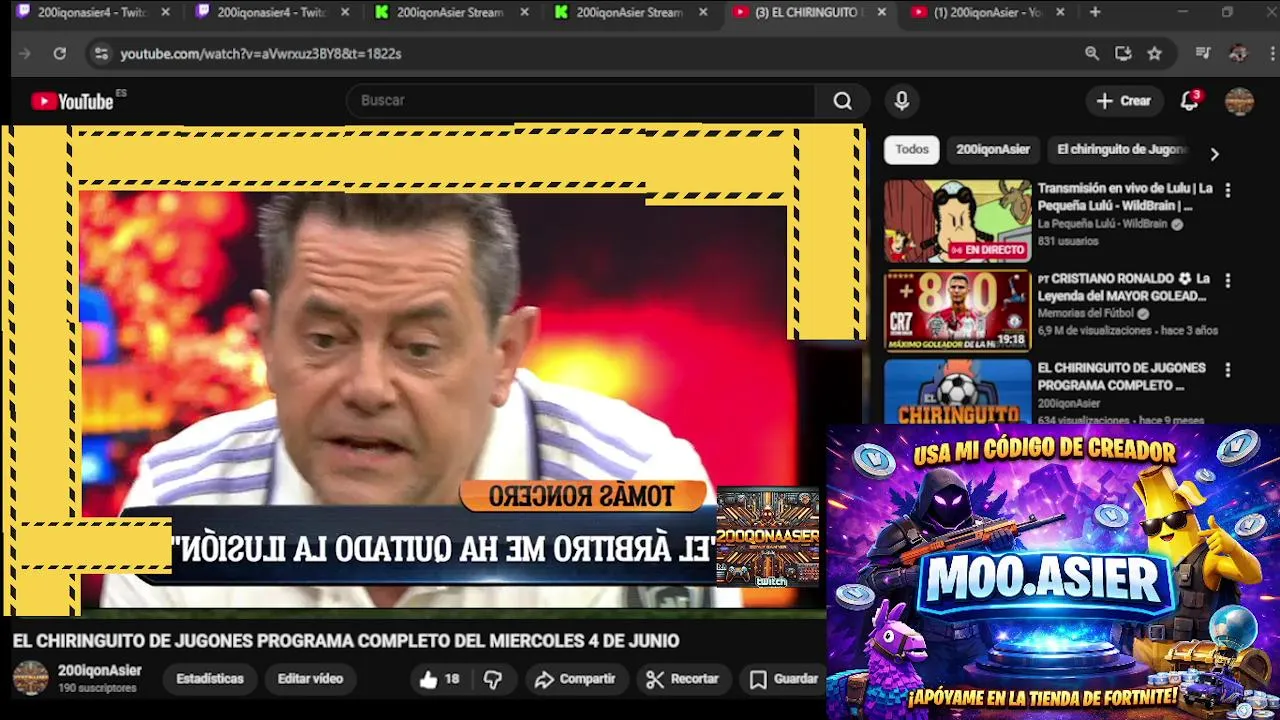The width and height of the screenshot is (1280, 720).
Task: View site information icon in address bar
Action: point(101,54)
